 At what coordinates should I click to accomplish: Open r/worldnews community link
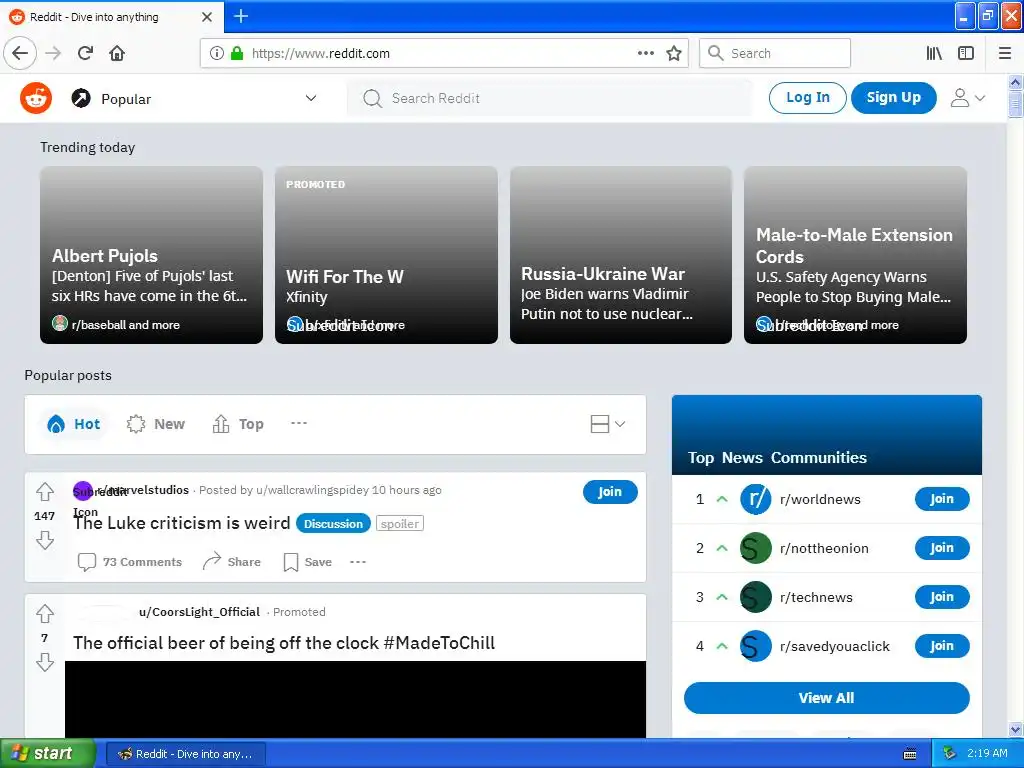click(x=820, y=499)
